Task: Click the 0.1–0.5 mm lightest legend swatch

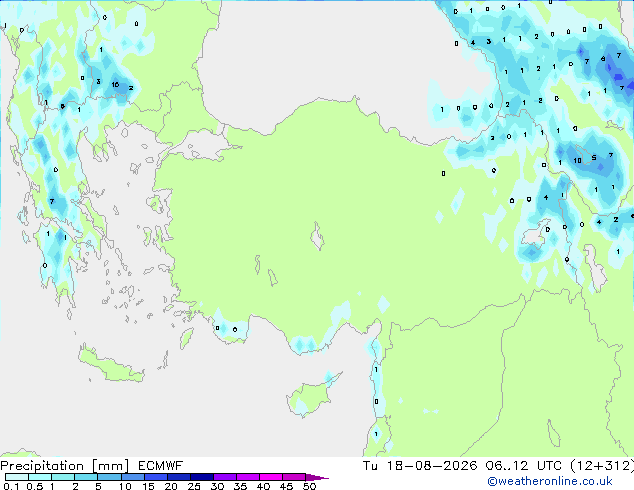Action: (17, 477)
